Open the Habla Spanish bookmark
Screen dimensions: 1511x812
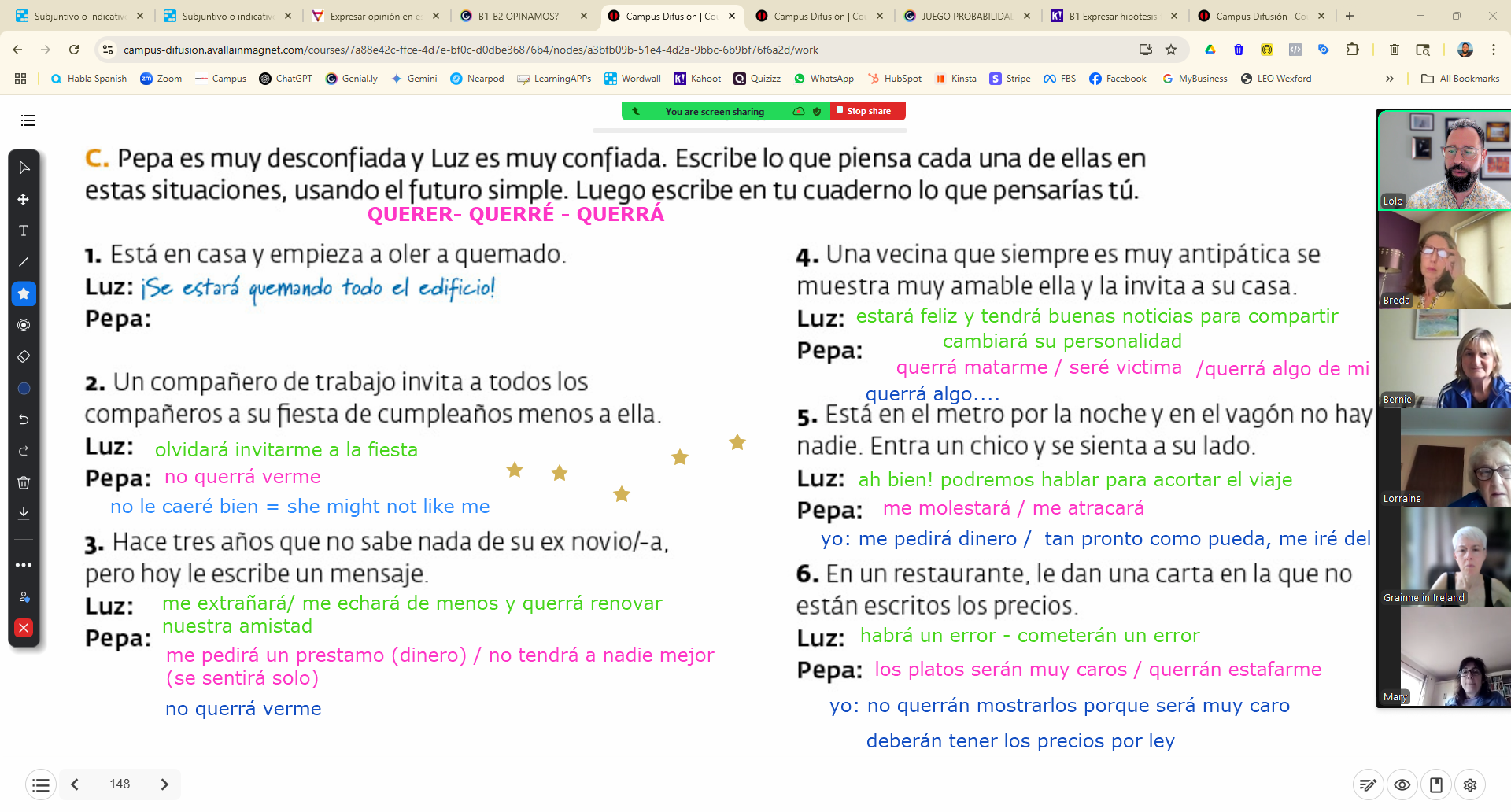click(x=89, y=79)
